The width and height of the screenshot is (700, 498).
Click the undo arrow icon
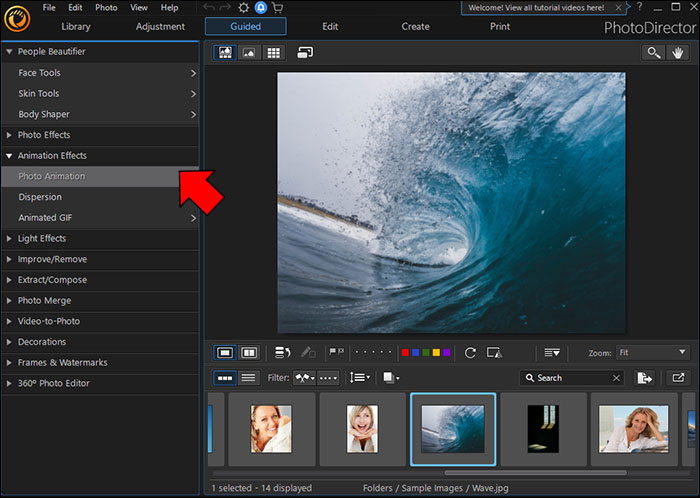(x=209, y=8)
